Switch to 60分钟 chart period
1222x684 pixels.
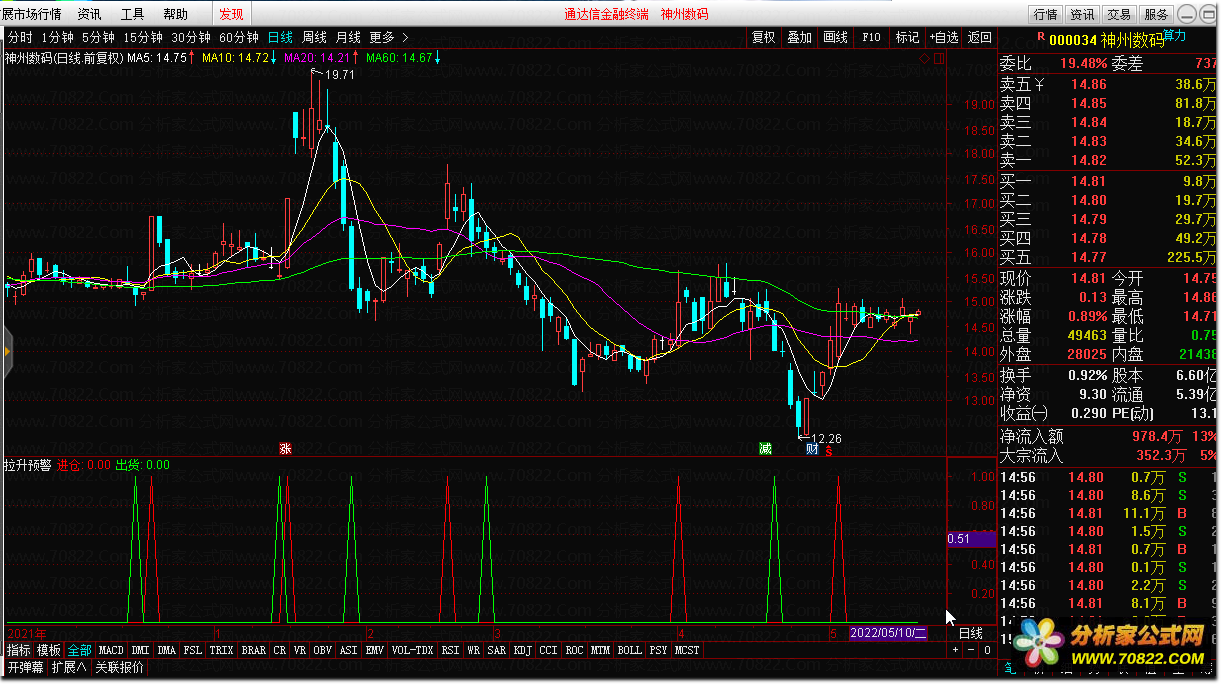[240, 37]
